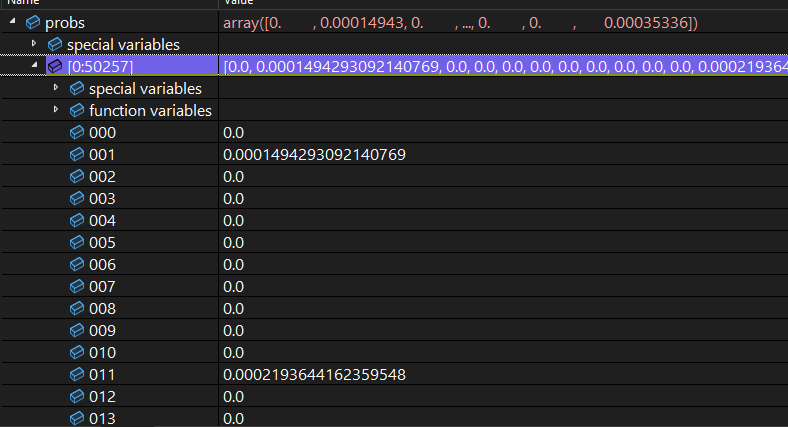Click the 0.0 value of element 012
The height and width of the screenshot is (427, 788).
coord(234,396)
